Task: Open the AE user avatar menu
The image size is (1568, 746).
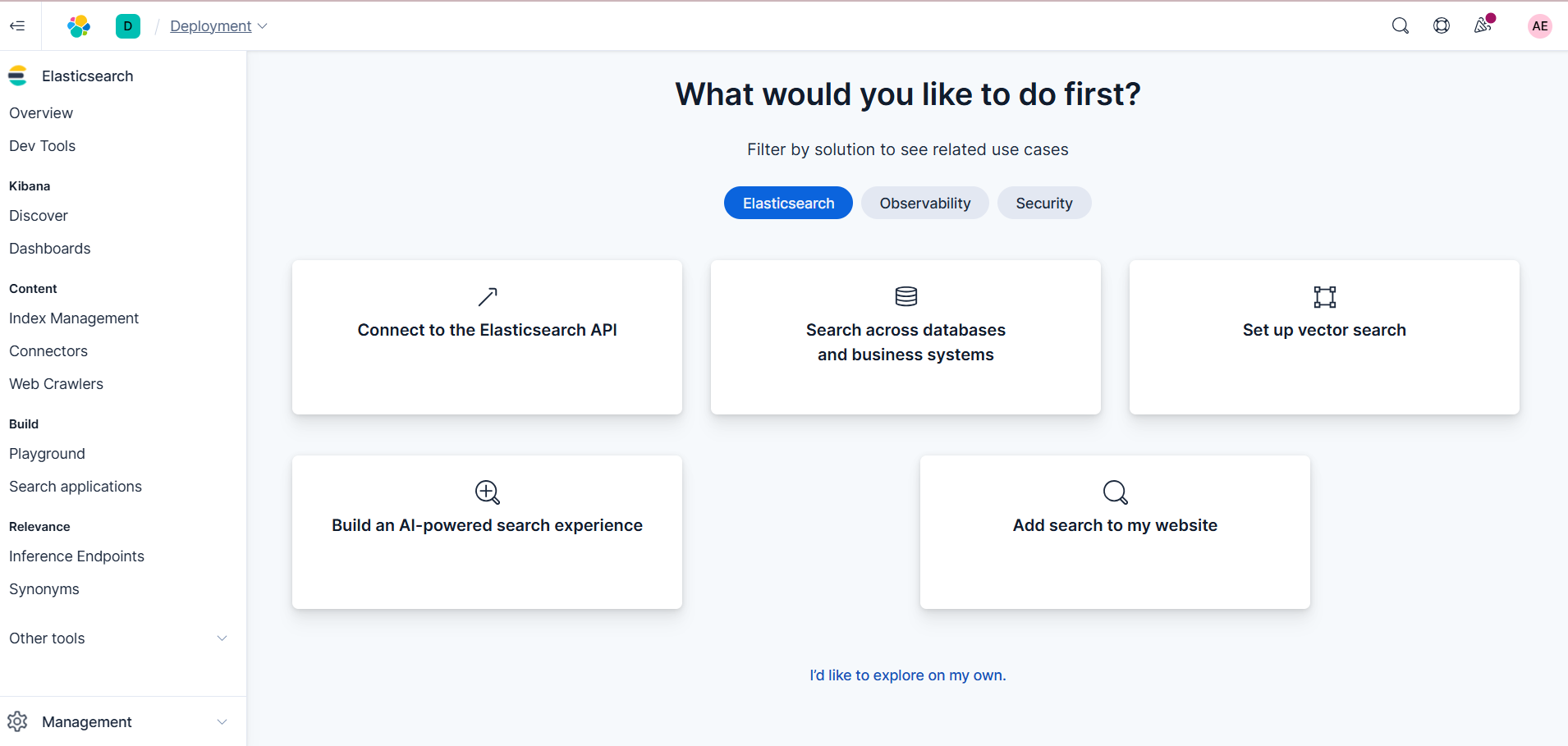Action: click(x=1539, y=26)
